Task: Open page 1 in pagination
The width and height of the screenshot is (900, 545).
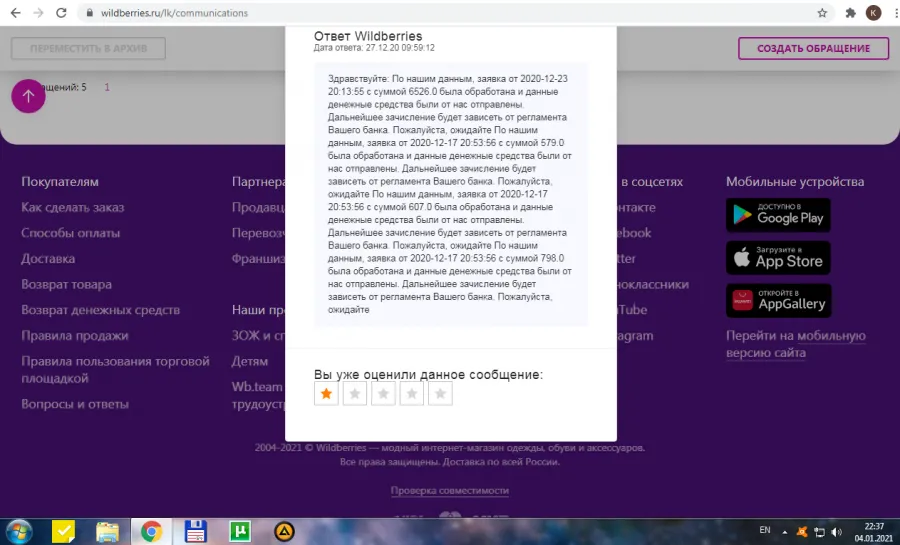Action: click(107, 87)
